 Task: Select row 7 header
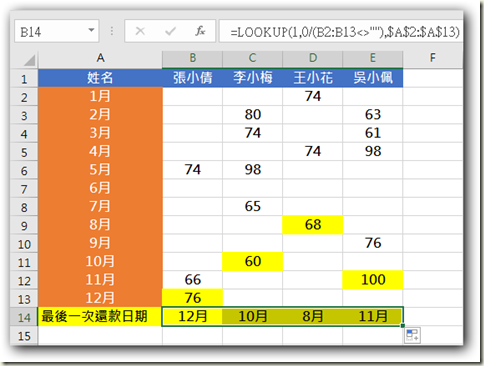click(x=24, y=189)
